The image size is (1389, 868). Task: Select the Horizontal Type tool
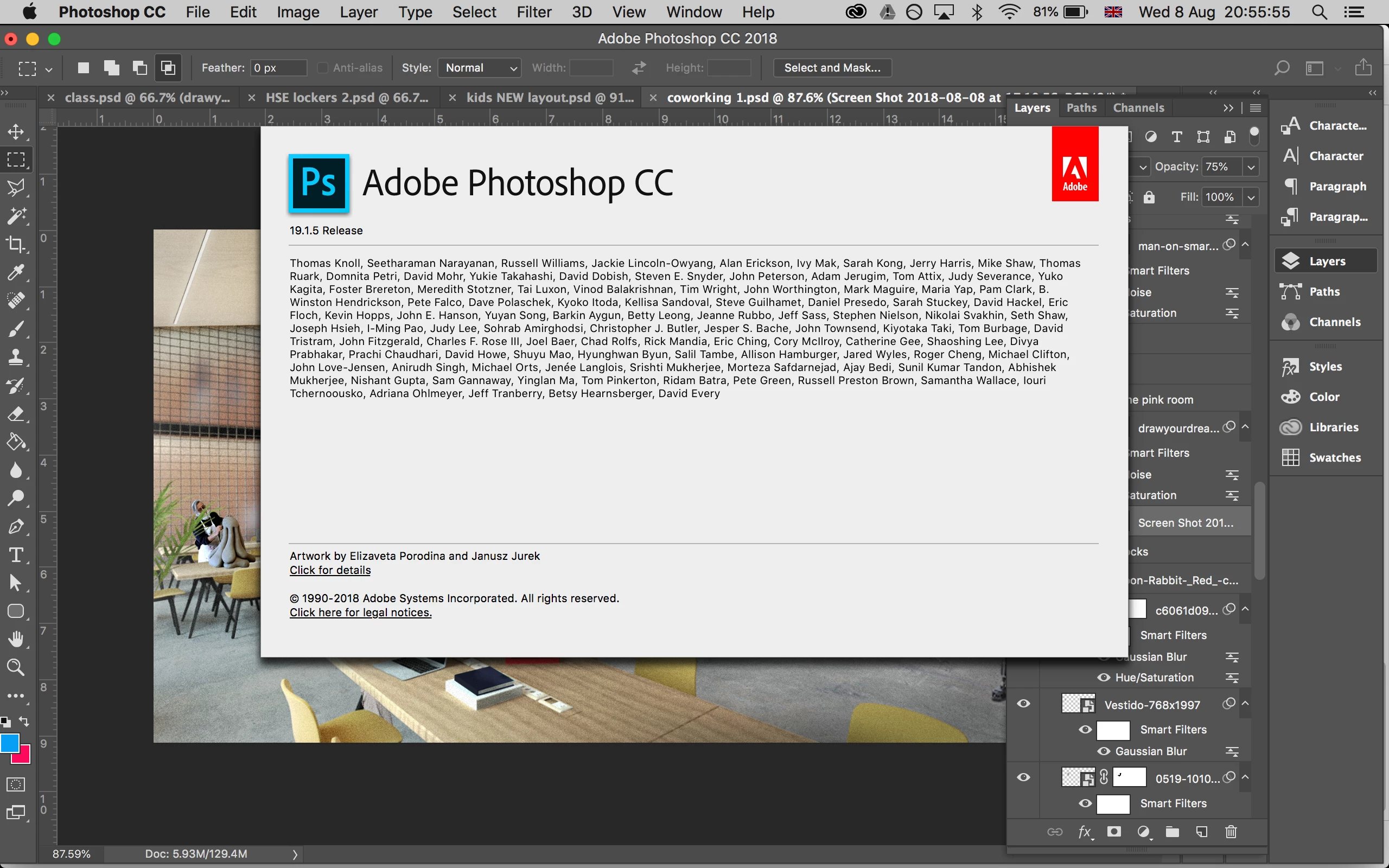pos(16,554)
